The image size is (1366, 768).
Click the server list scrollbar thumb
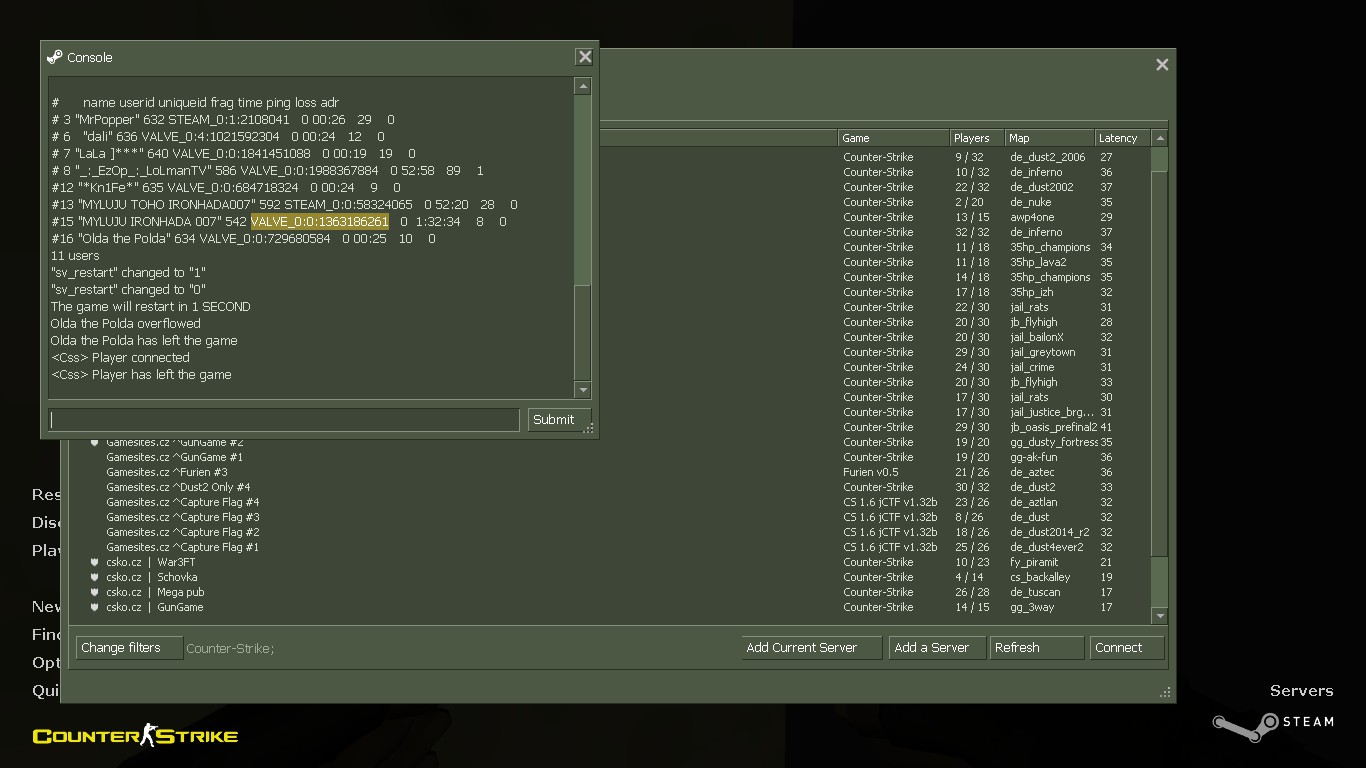[x=1159, y=364]
